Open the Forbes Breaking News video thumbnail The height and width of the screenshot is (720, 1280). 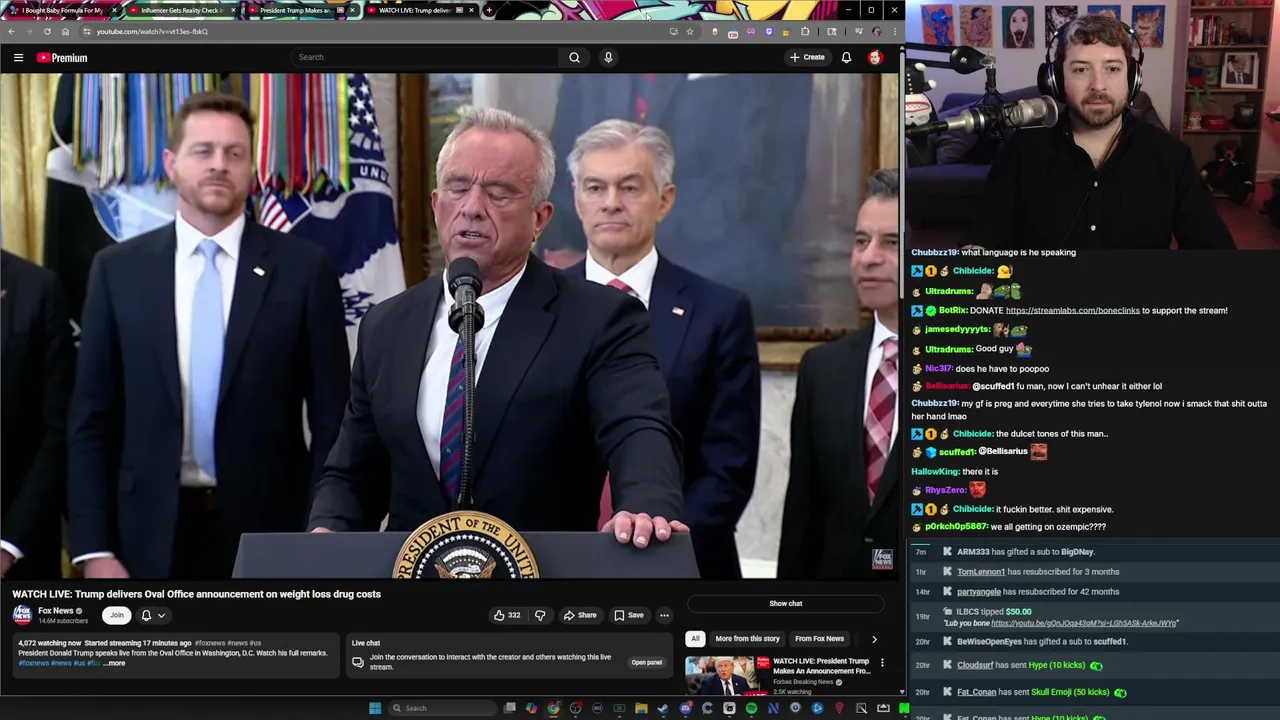pyautogui.click(x=727, y=676)
